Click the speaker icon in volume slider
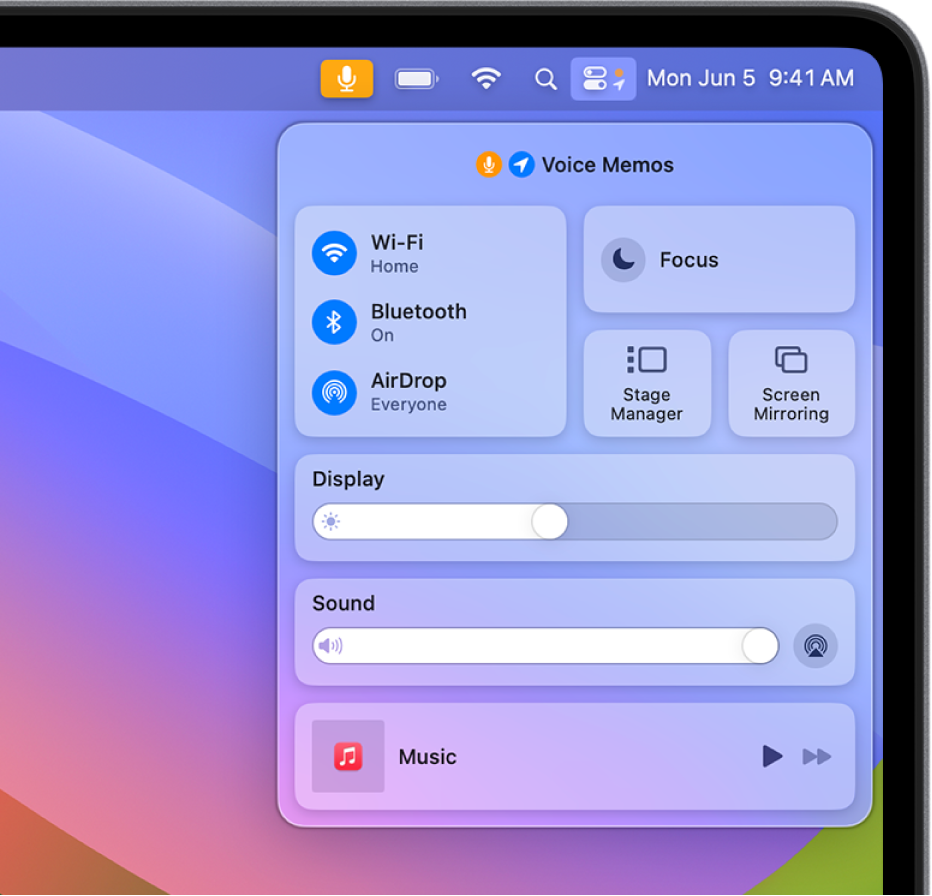This screenshot has height=896, width=932. point(330,646)
